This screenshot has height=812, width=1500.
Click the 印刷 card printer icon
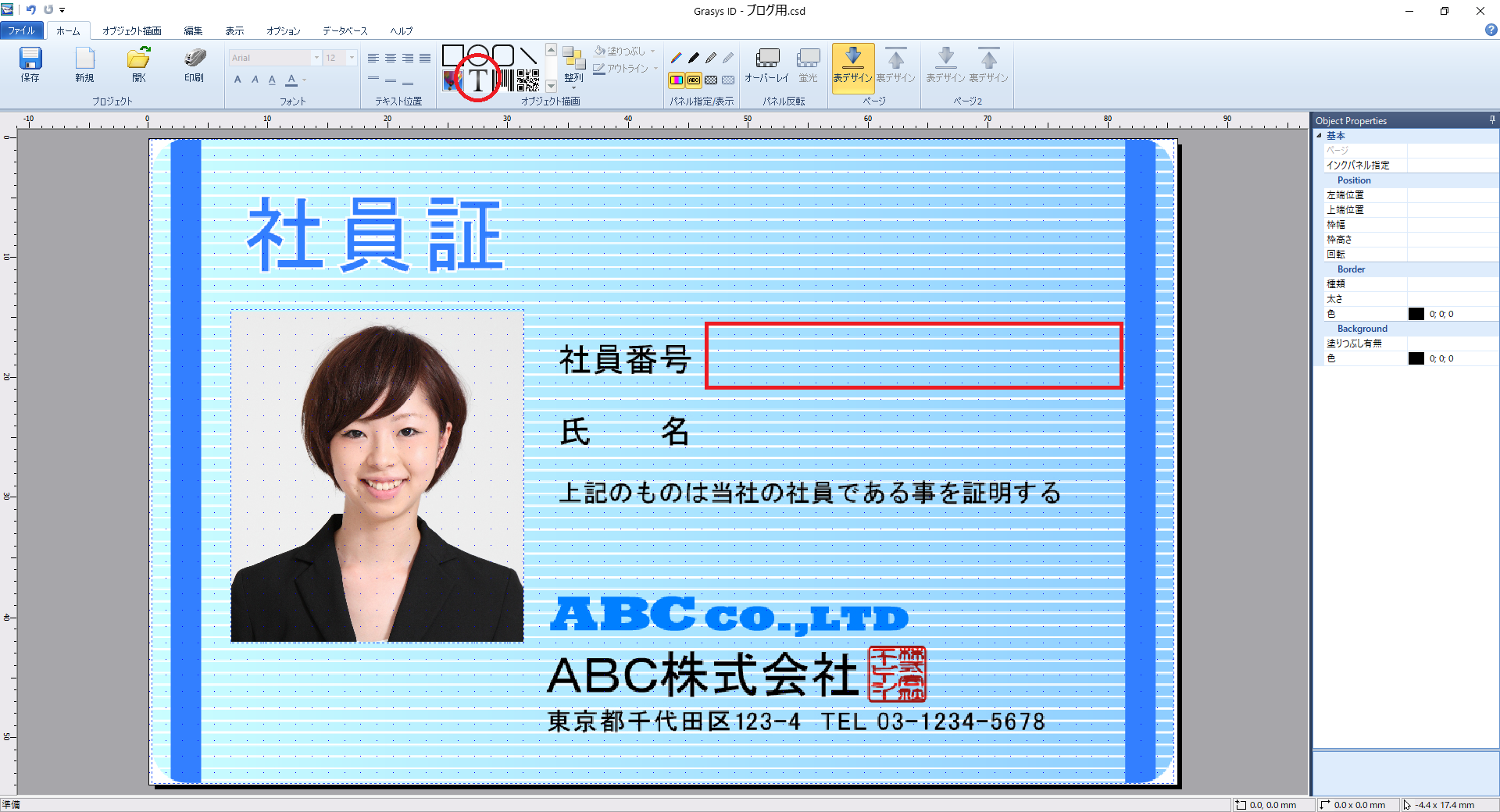[x=194, y=58]
